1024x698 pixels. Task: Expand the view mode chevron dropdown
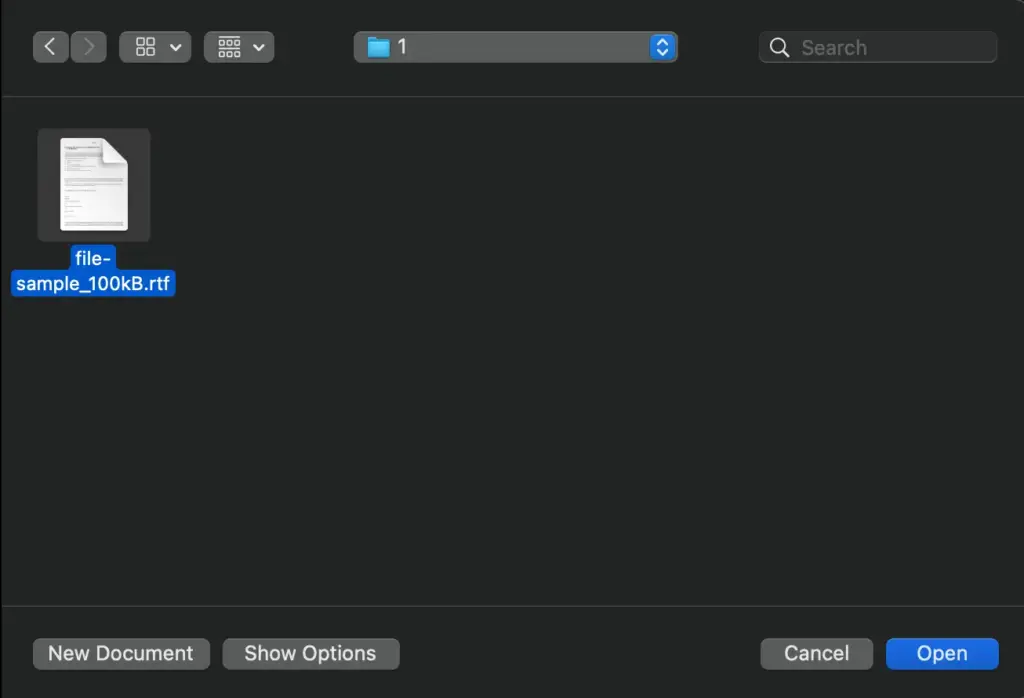176,47
